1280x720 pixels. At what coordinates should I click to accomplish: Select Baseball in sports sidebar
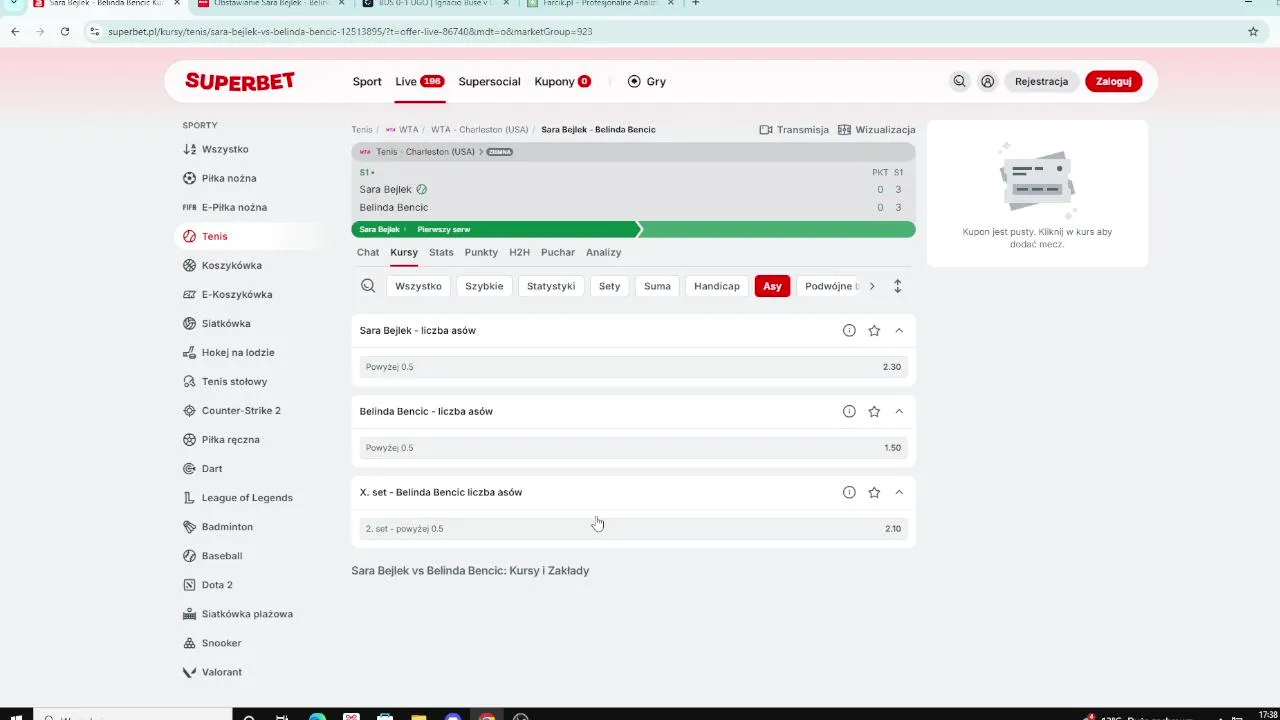222,555
